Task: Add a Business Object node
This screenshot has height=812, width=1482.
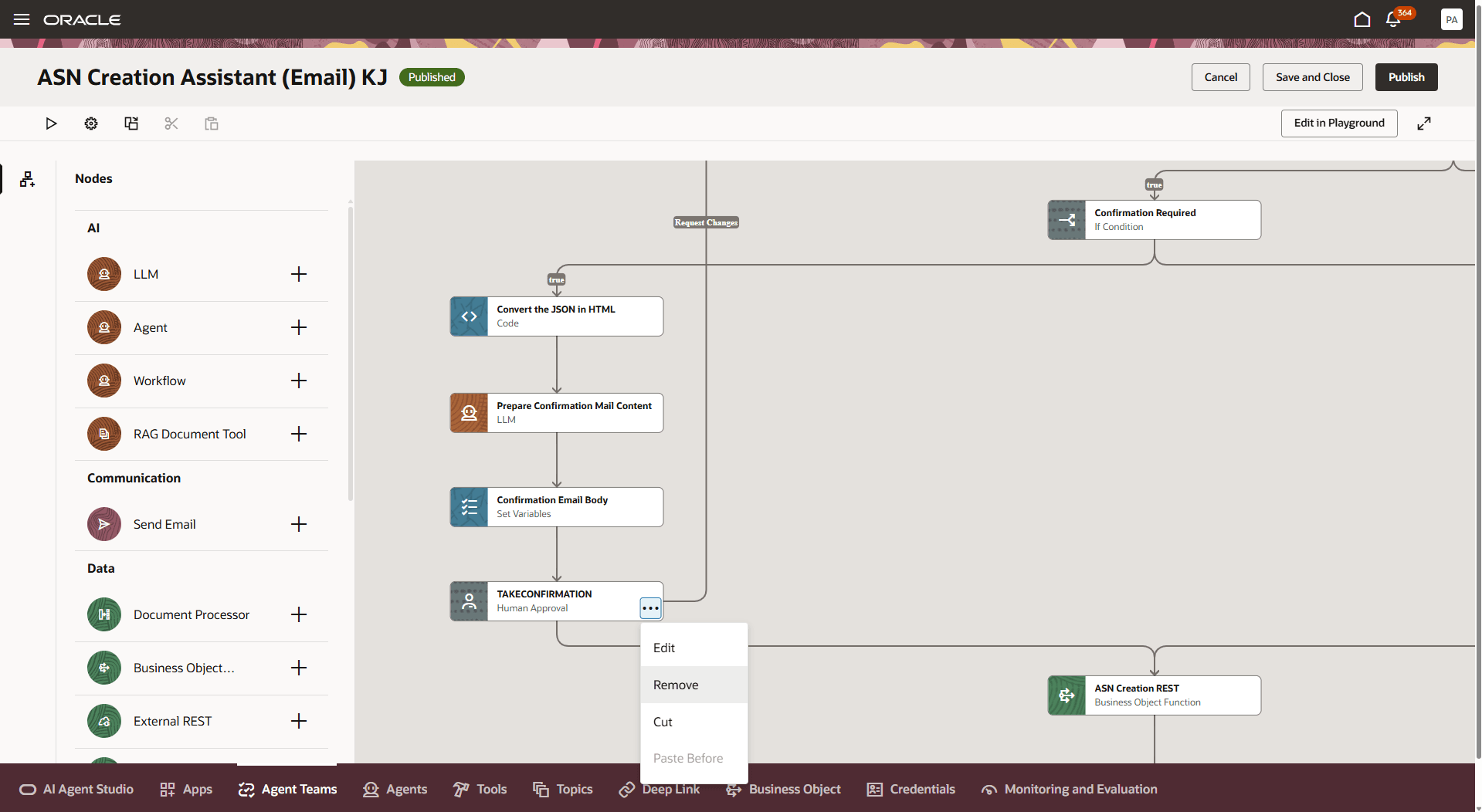Action: click(x=299, y=668)
